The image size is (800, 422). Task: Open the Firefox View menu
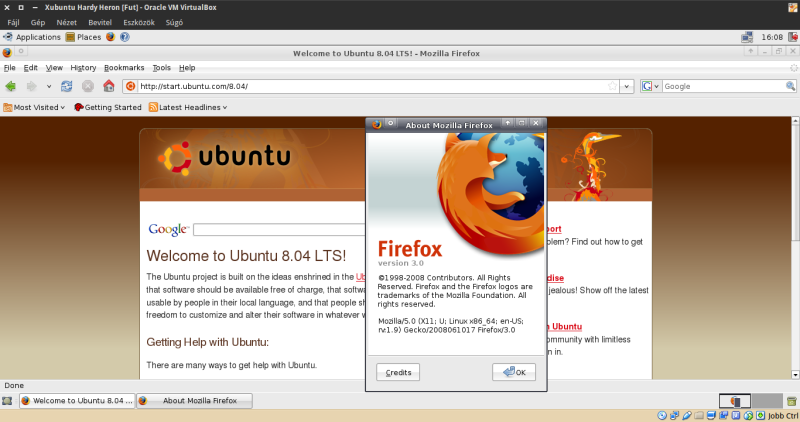pos(54,67)
